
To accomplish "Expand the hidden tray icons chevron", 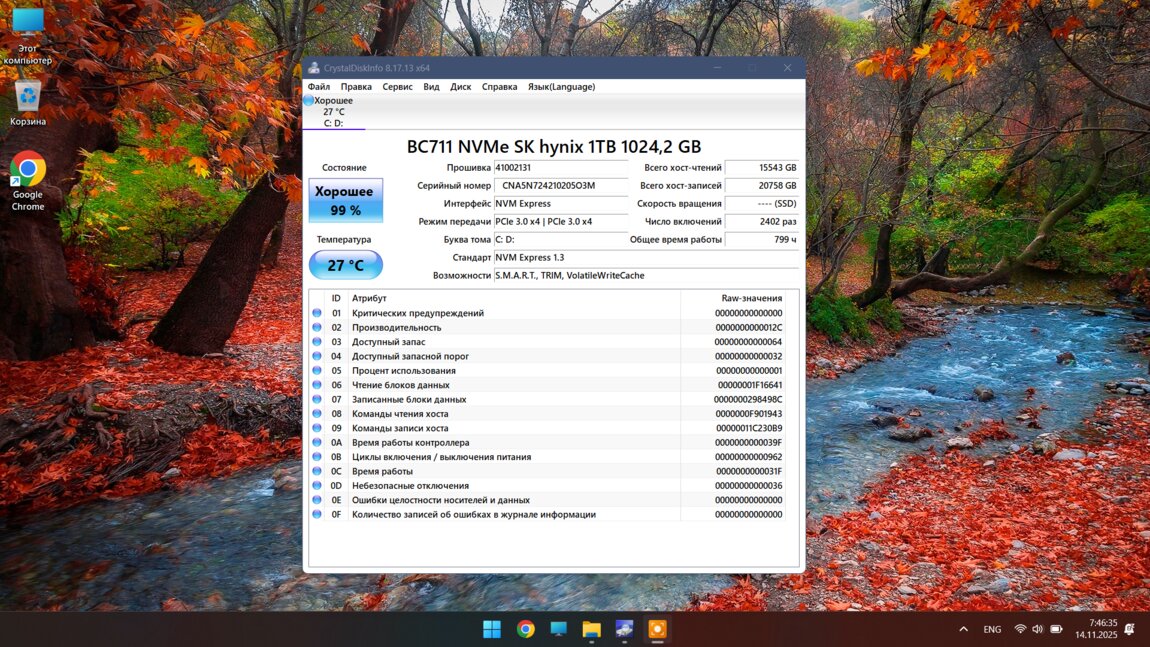I will pyautogui.click(x=963, y=629).
